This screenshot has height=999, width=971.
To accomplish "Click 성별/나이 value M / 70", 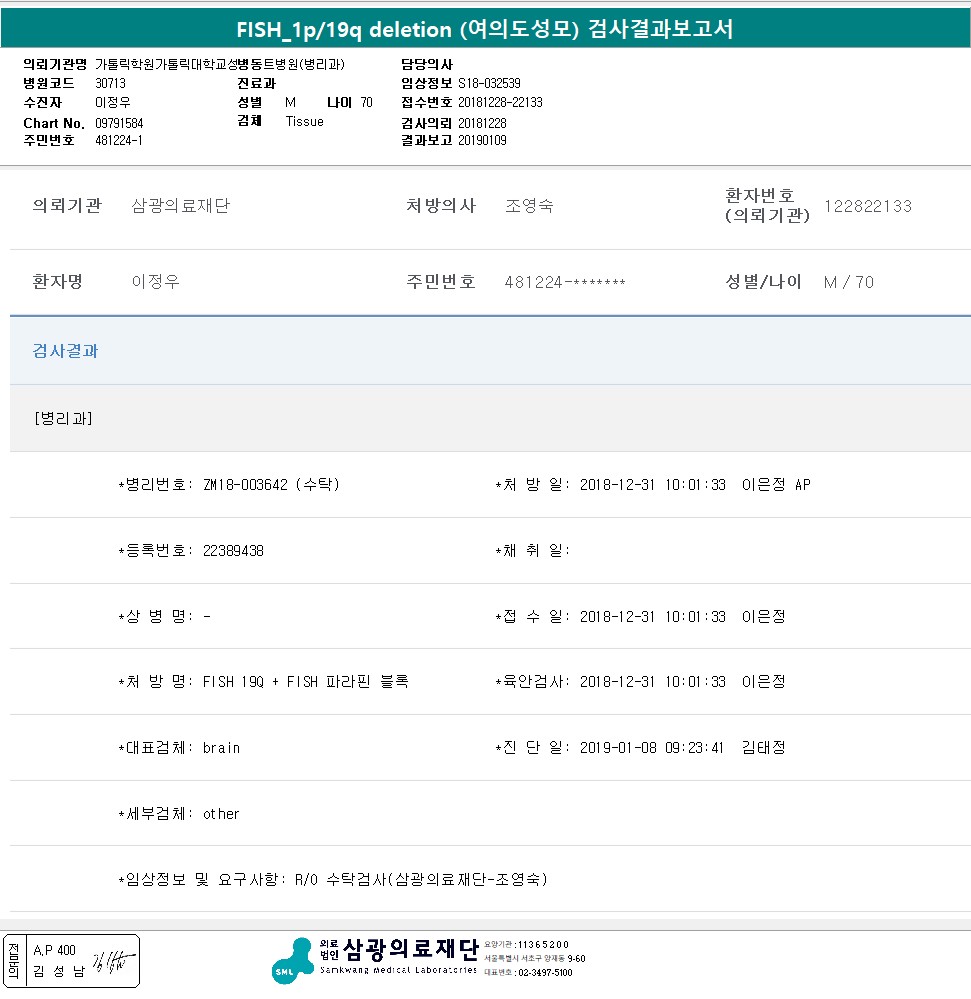I will coord(849,282).
